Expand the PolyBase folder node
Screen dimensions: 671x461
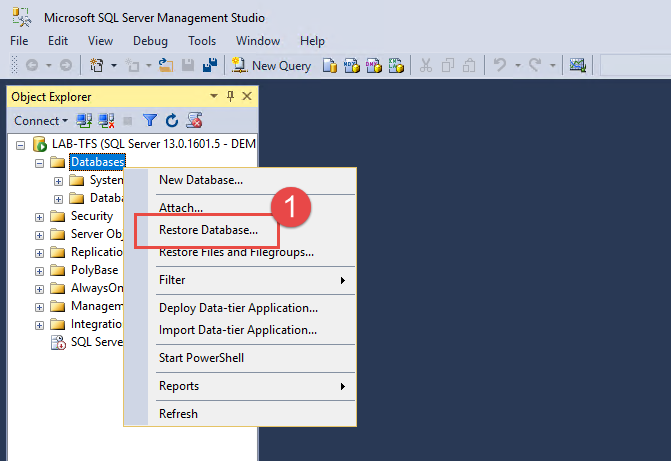[40, 270]
